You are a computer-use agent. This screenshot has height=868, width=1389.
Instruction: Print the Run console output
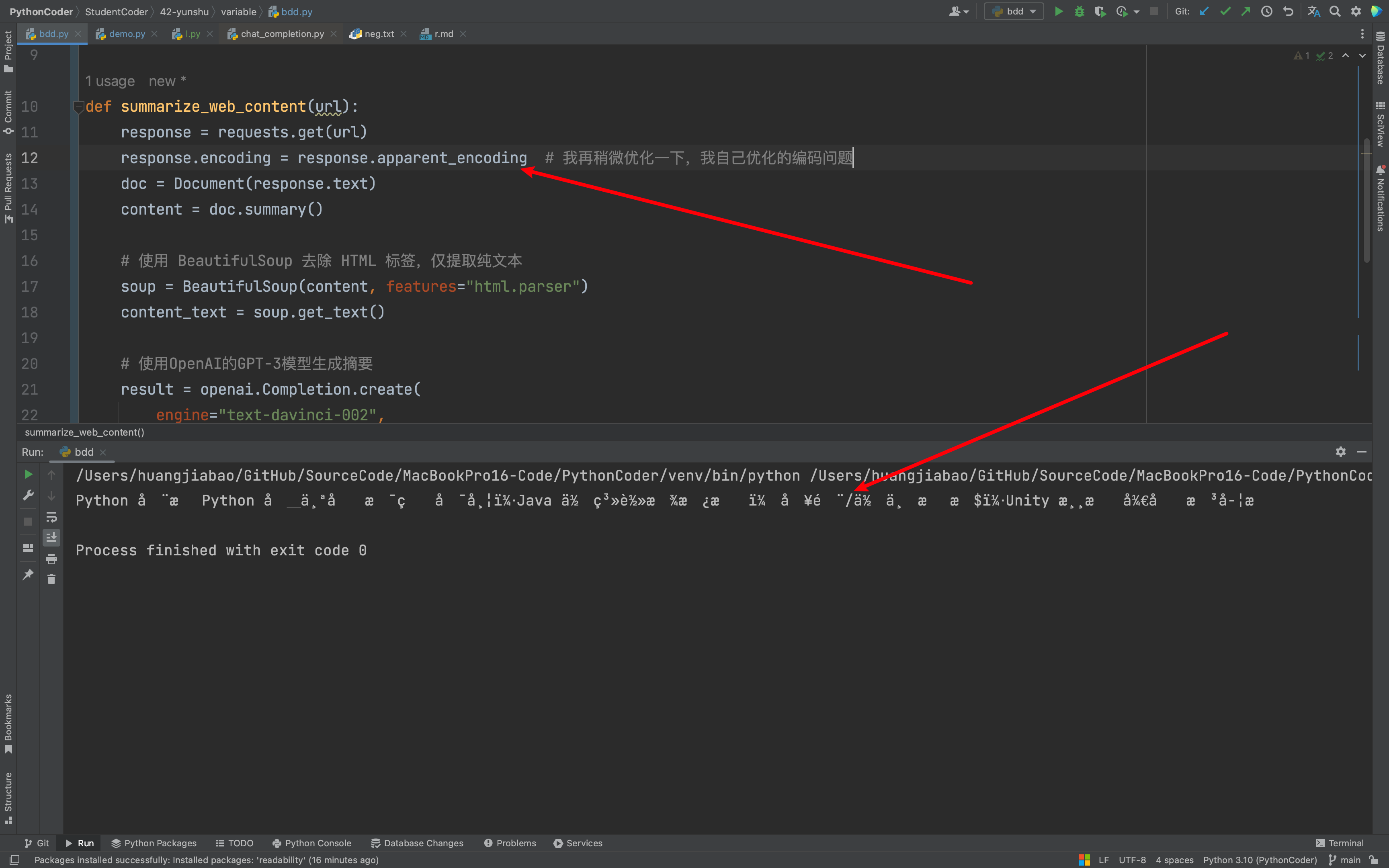pos(51,559)
